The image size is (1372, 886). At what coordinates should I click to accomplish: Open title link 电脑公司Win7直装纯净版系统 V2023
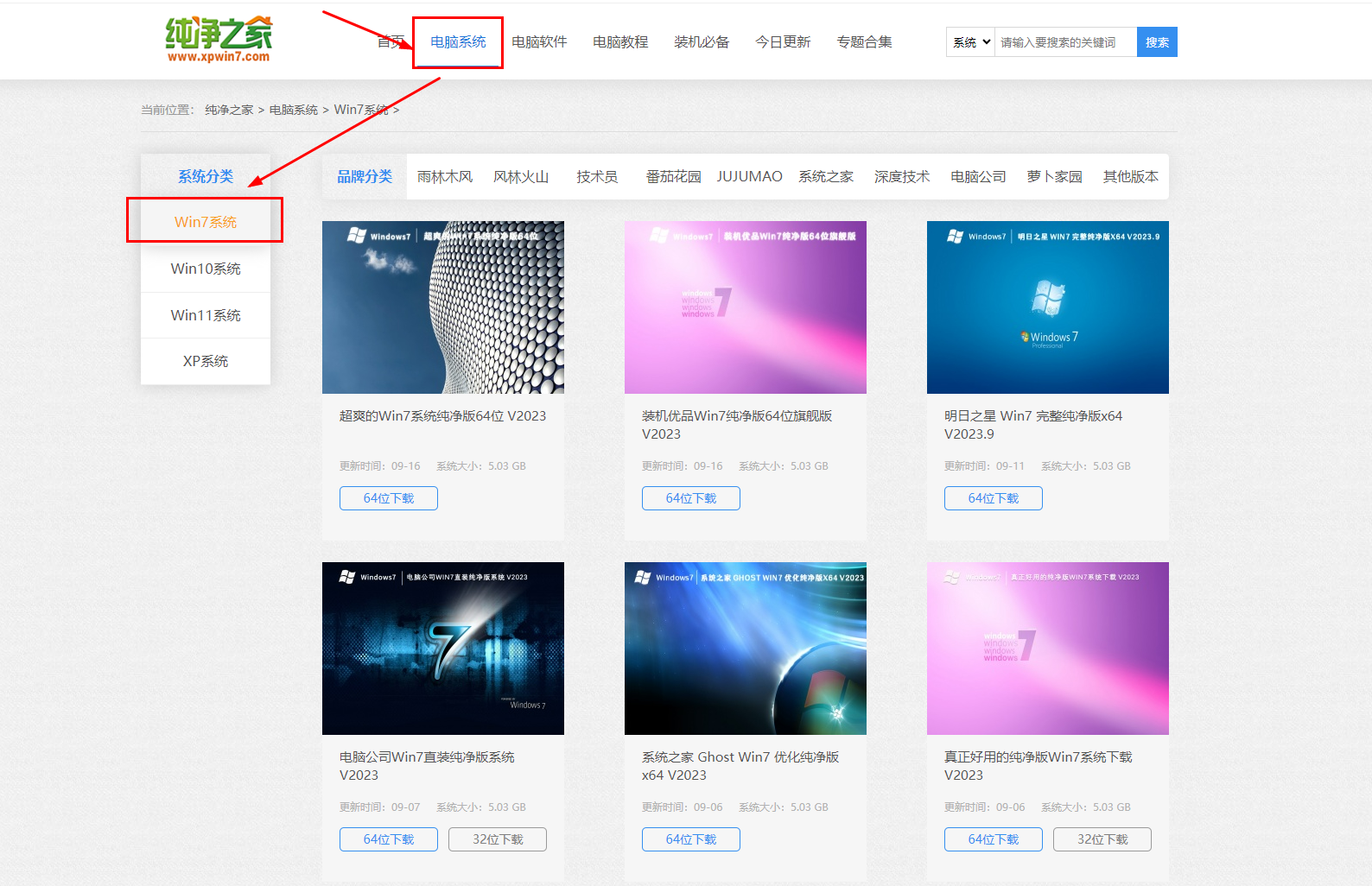pyautogui.click(x=427, y=766)
